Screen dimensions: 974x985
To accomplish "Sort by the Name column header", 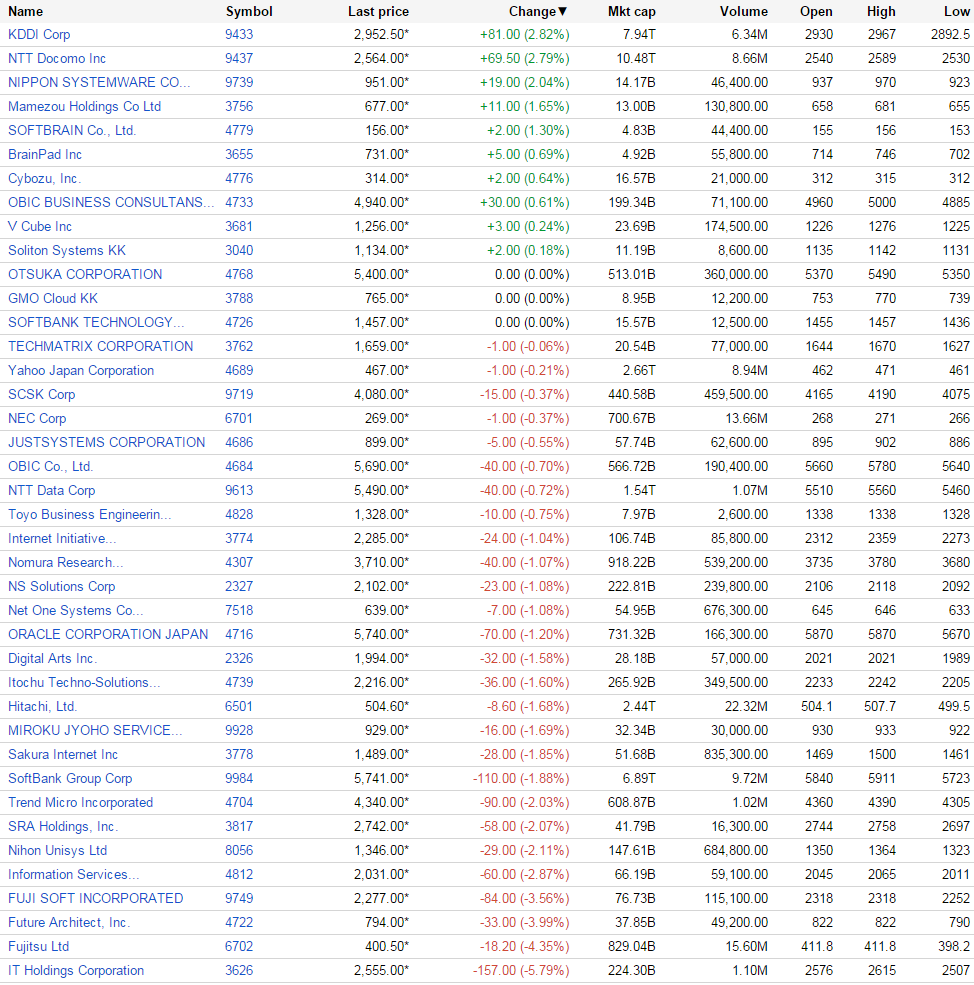I will [25, 11].
